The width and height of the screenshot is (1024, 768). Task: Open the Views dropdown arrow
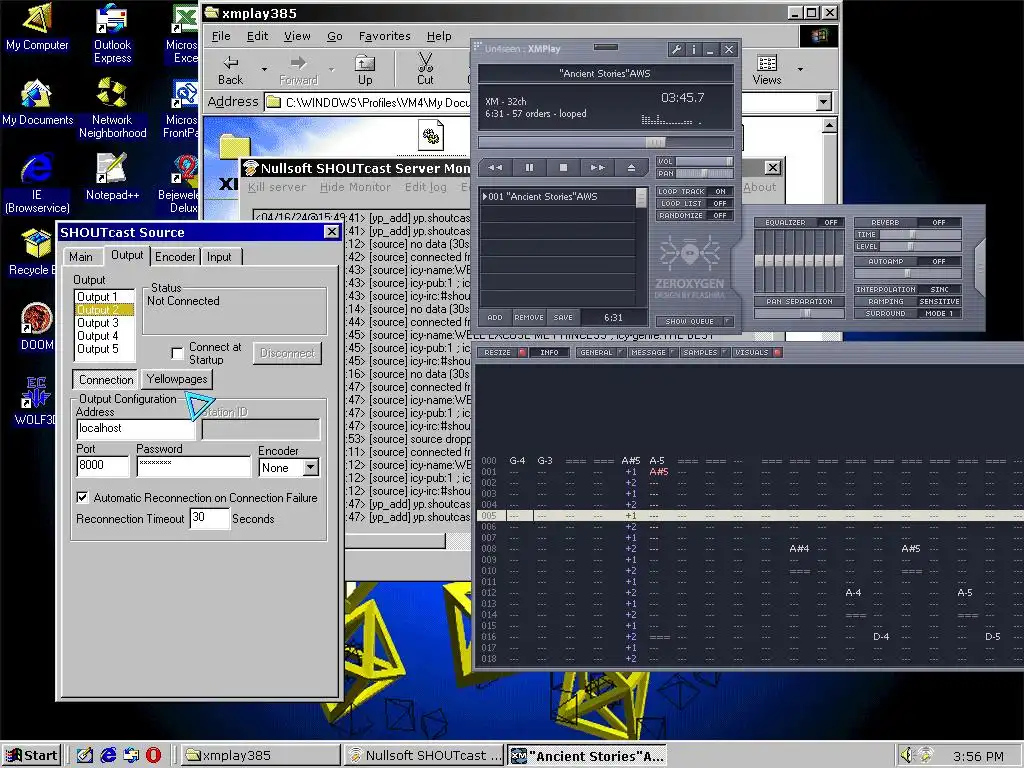tap(800, 69)
